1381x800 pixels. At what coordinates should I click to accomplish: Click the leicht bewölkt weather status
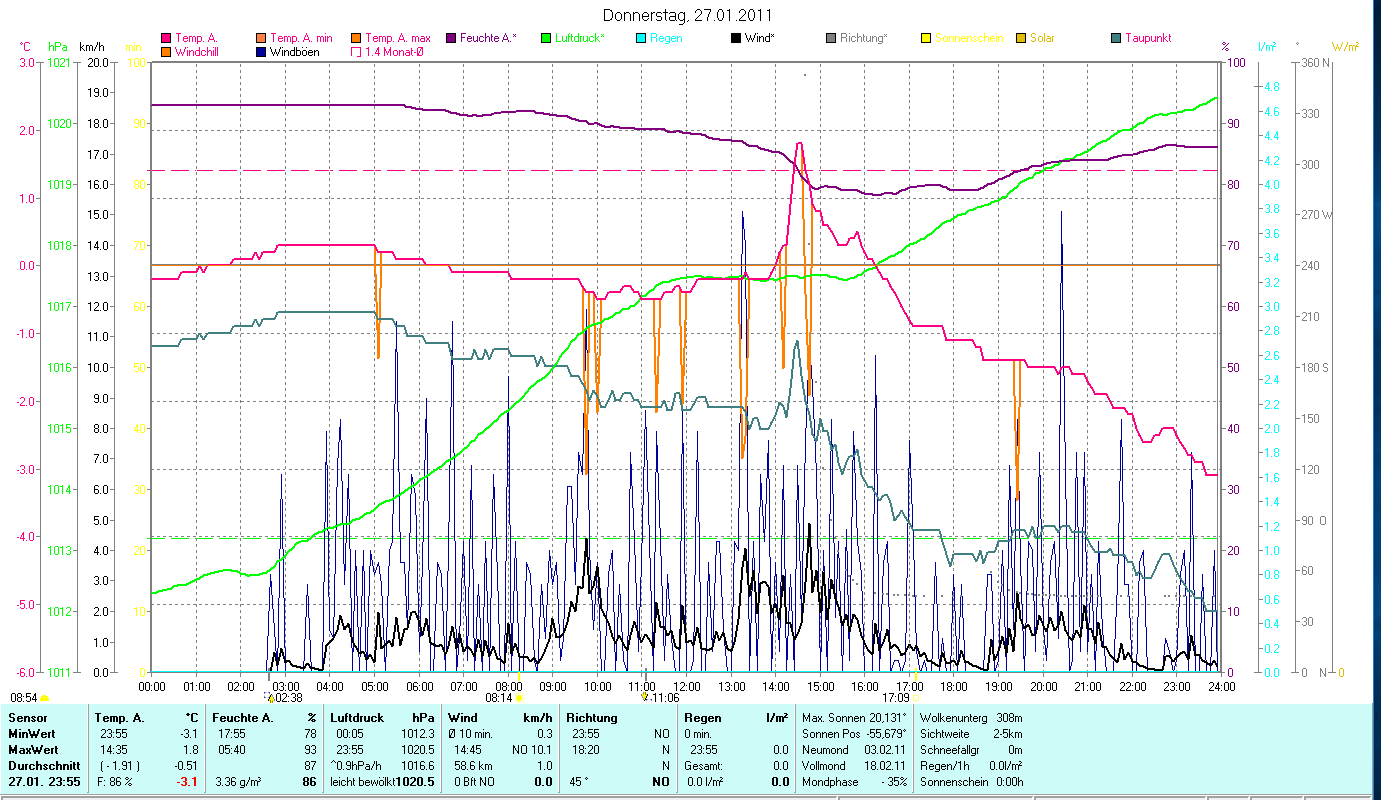(363, 781)
